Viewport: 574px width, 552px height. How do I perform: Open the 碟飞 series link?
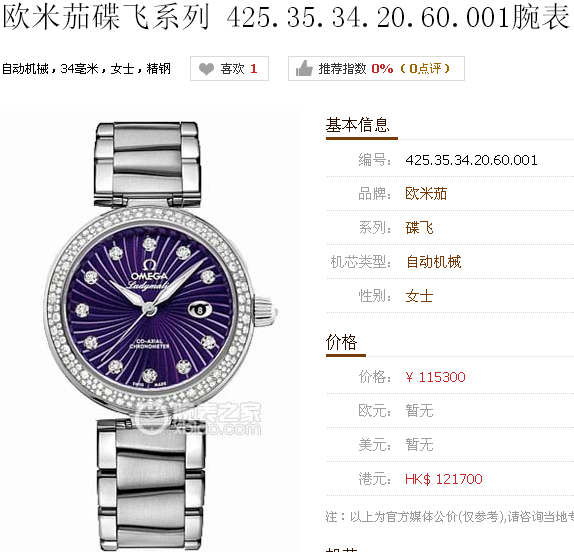(419, 228)
